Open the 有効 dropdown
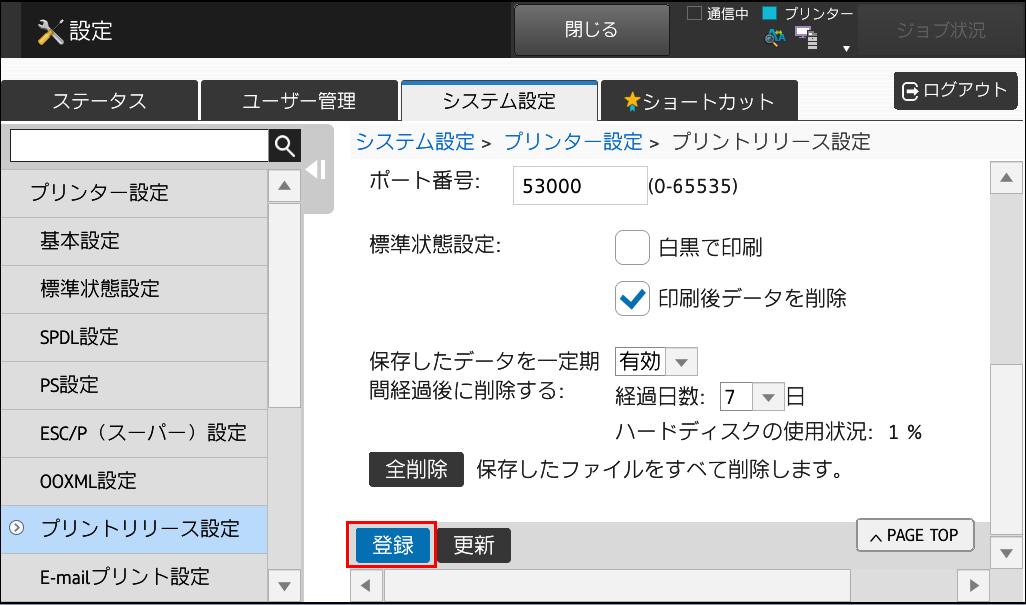1026x605 pixels. pyautogui.click(x=656, y=362)
